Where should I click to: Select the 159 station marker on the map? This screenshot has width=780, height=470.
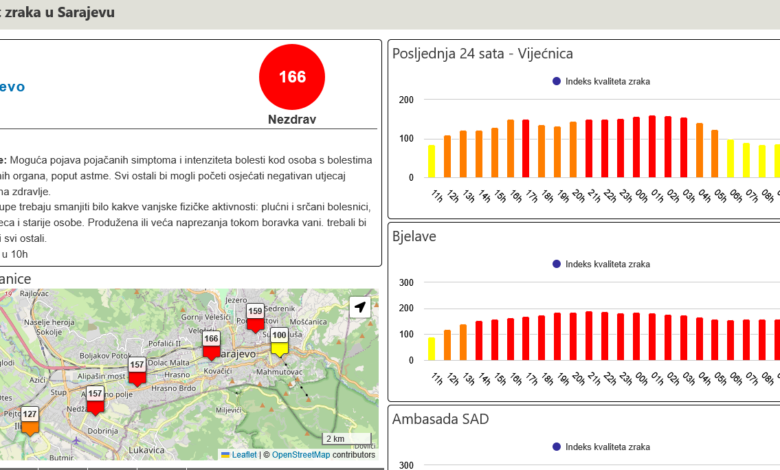click(255, 315)
